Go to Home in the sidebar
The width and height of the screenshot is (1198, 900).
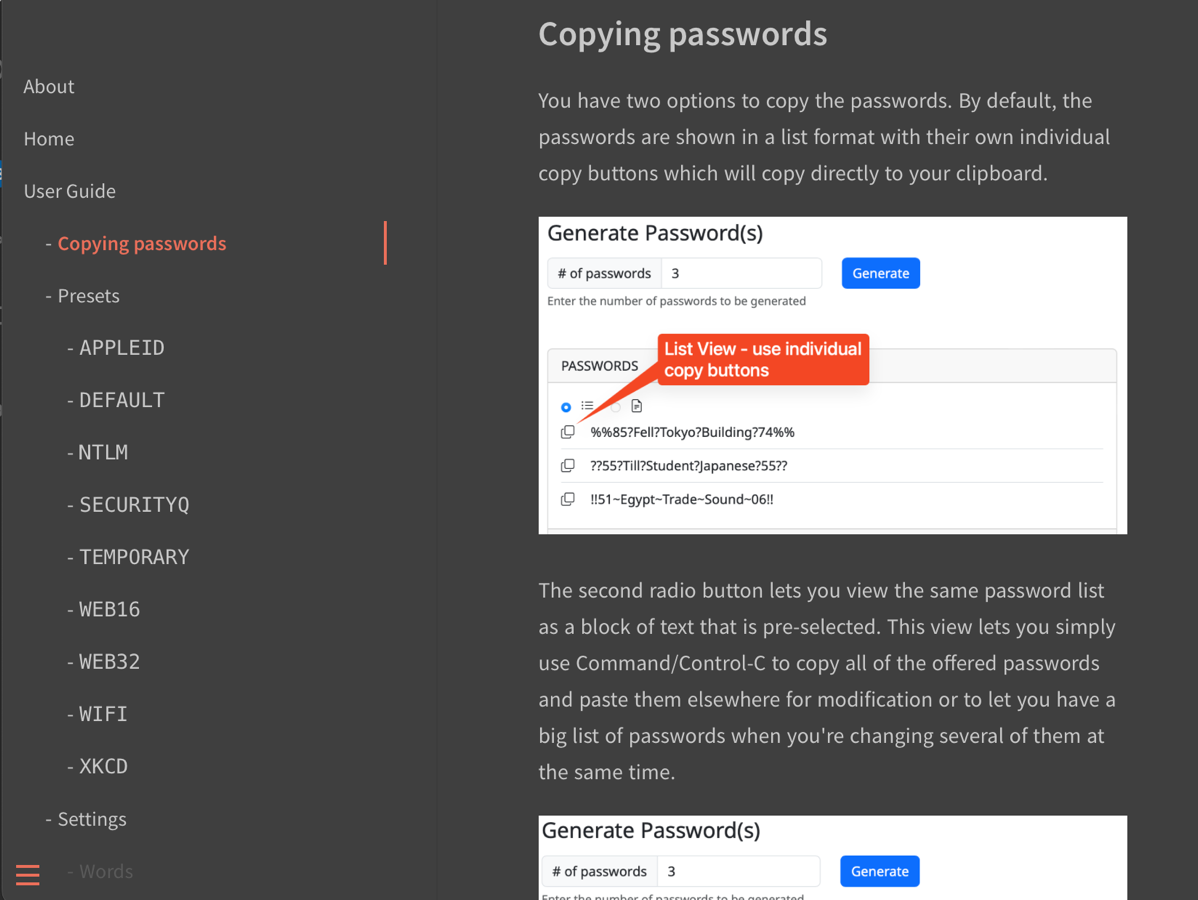pos(49,139)
